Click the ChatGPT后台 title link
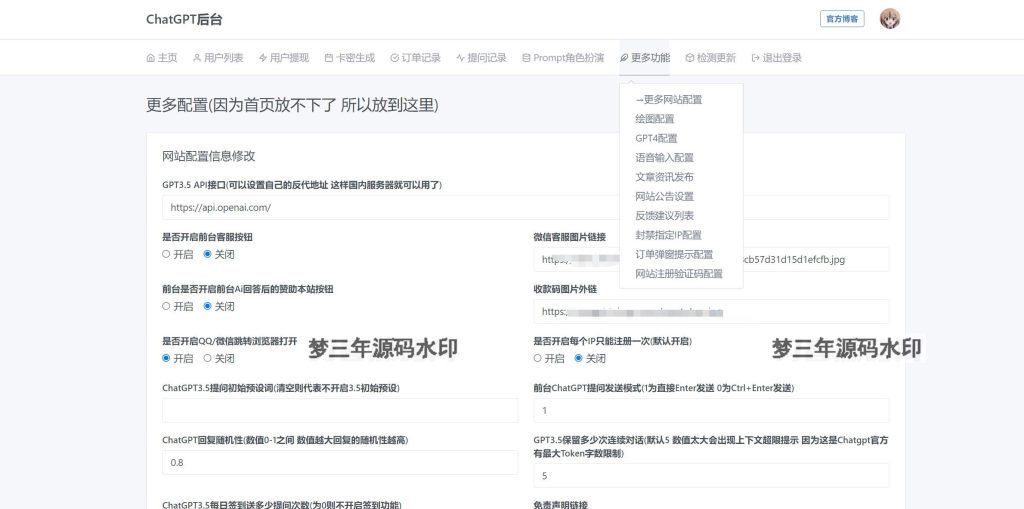Screen dimensions: 1024x509 click(182, 19)
